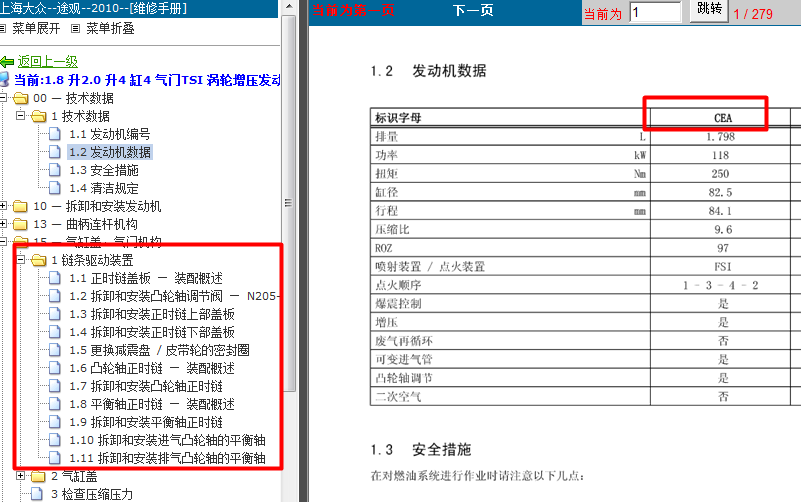The image size is (801, 502).
Task: Click document icon beside 1.5 更换减震盘
Action: pos(55,350)
